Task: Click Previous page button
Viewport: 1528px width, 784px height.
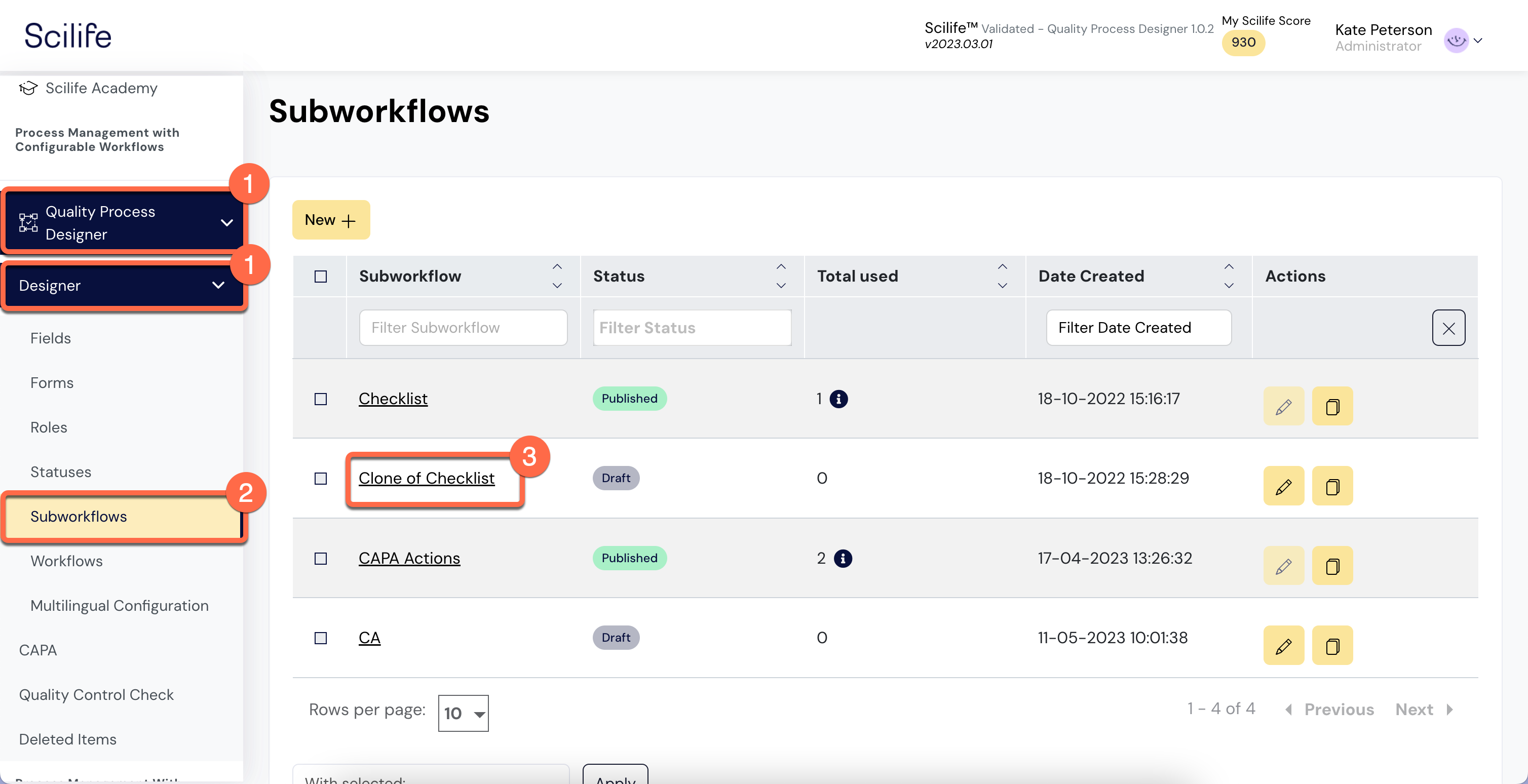Action: 1329,709
